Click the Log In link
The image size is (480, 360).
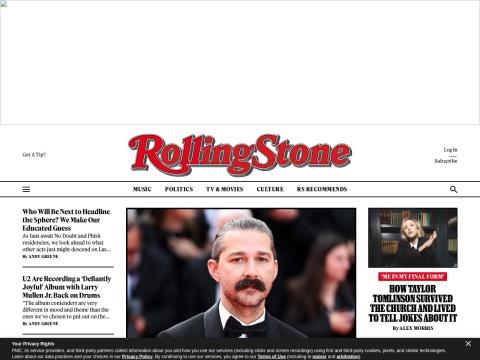pyautogui.click(x=450, y=150)
